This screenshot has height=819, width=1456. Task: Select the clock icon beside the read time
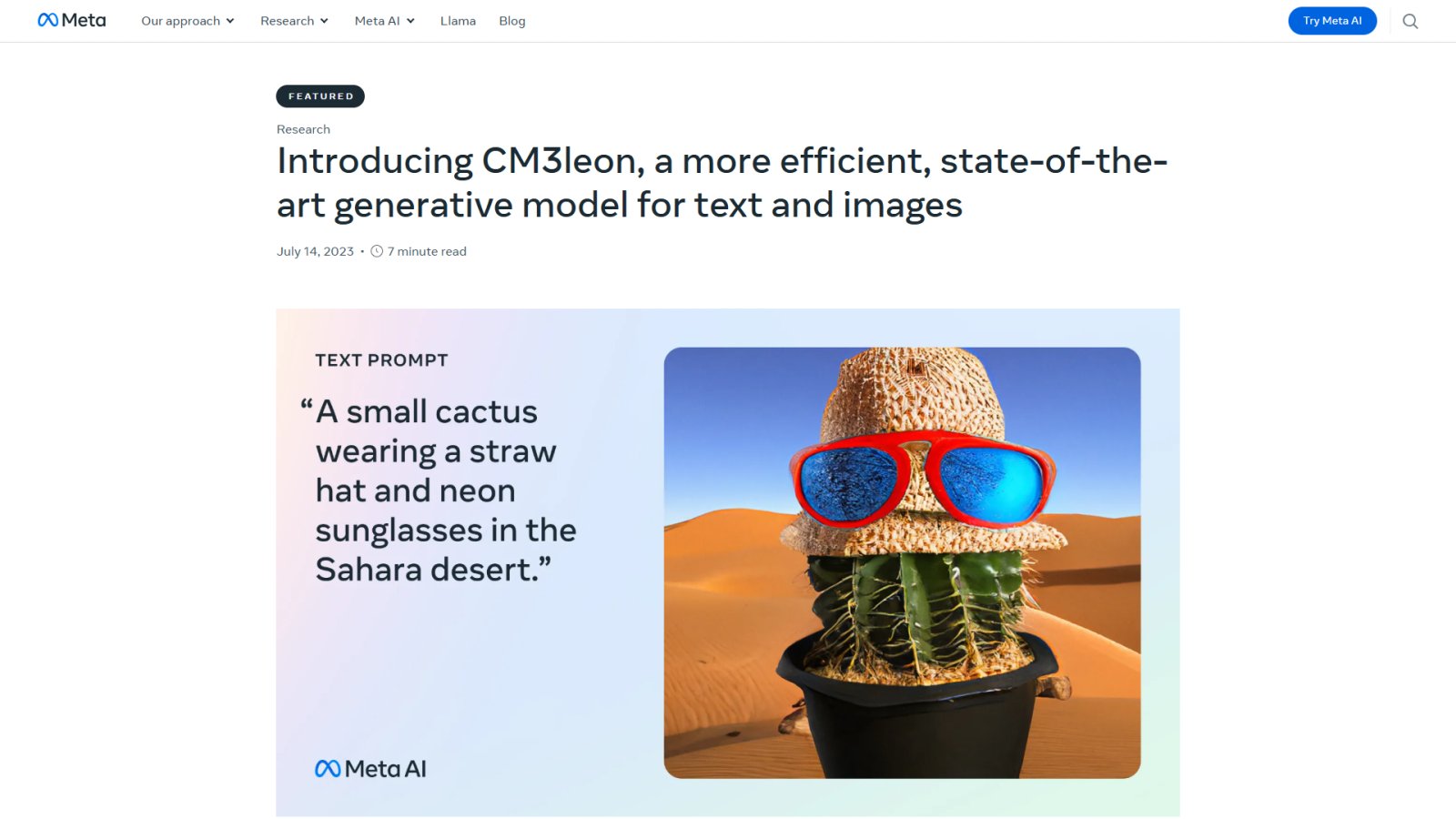[376, 251]
